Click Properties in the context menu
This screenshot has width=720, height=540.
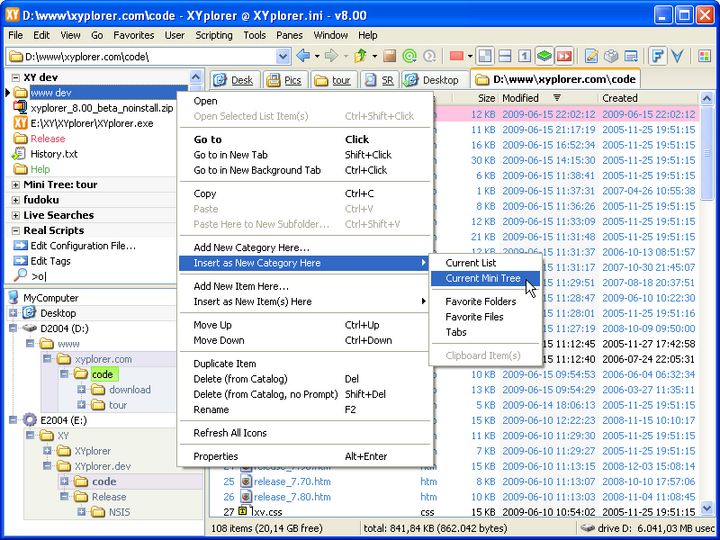click(305, 456)
